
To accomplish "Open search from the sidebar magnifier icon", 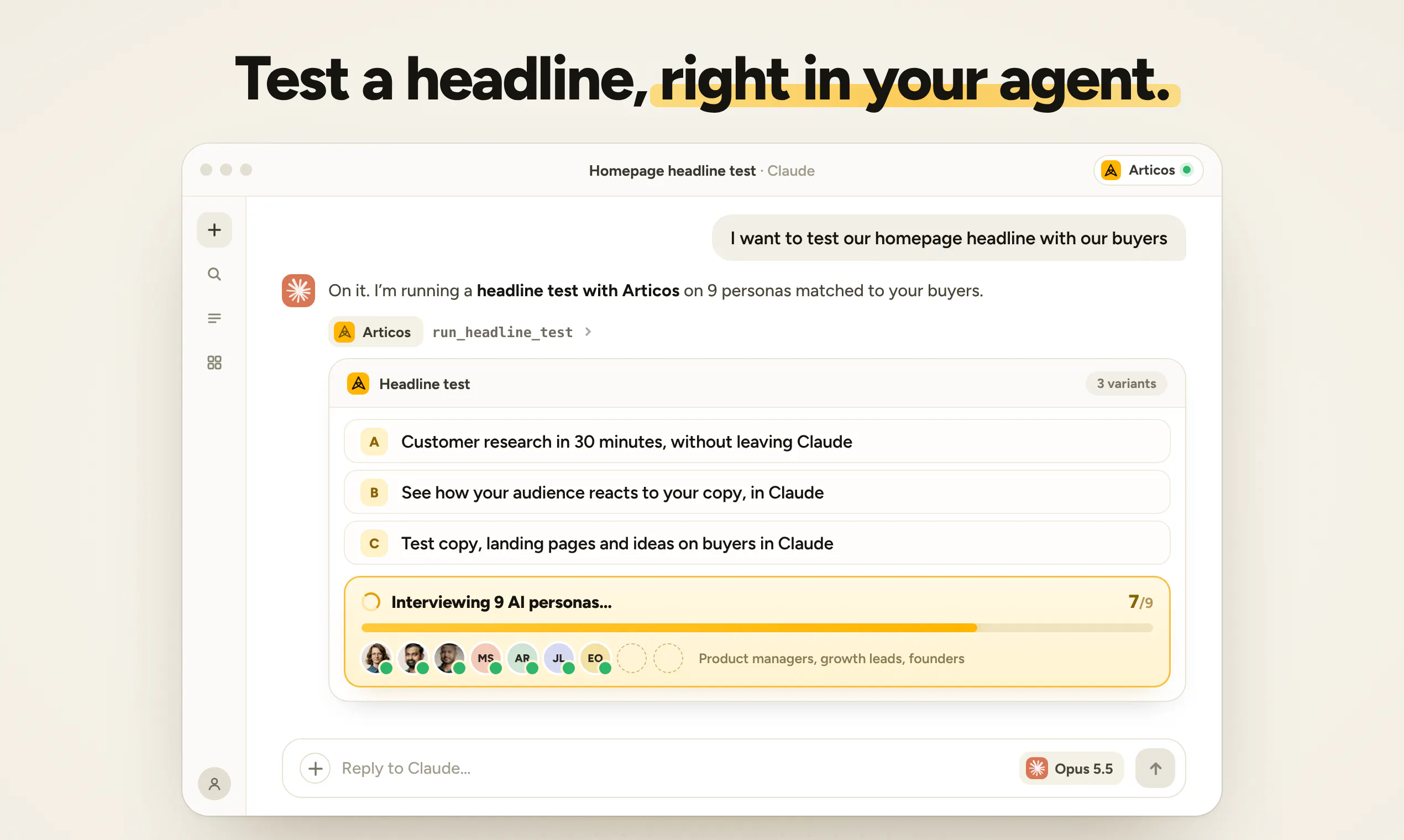I will point(214,274).
